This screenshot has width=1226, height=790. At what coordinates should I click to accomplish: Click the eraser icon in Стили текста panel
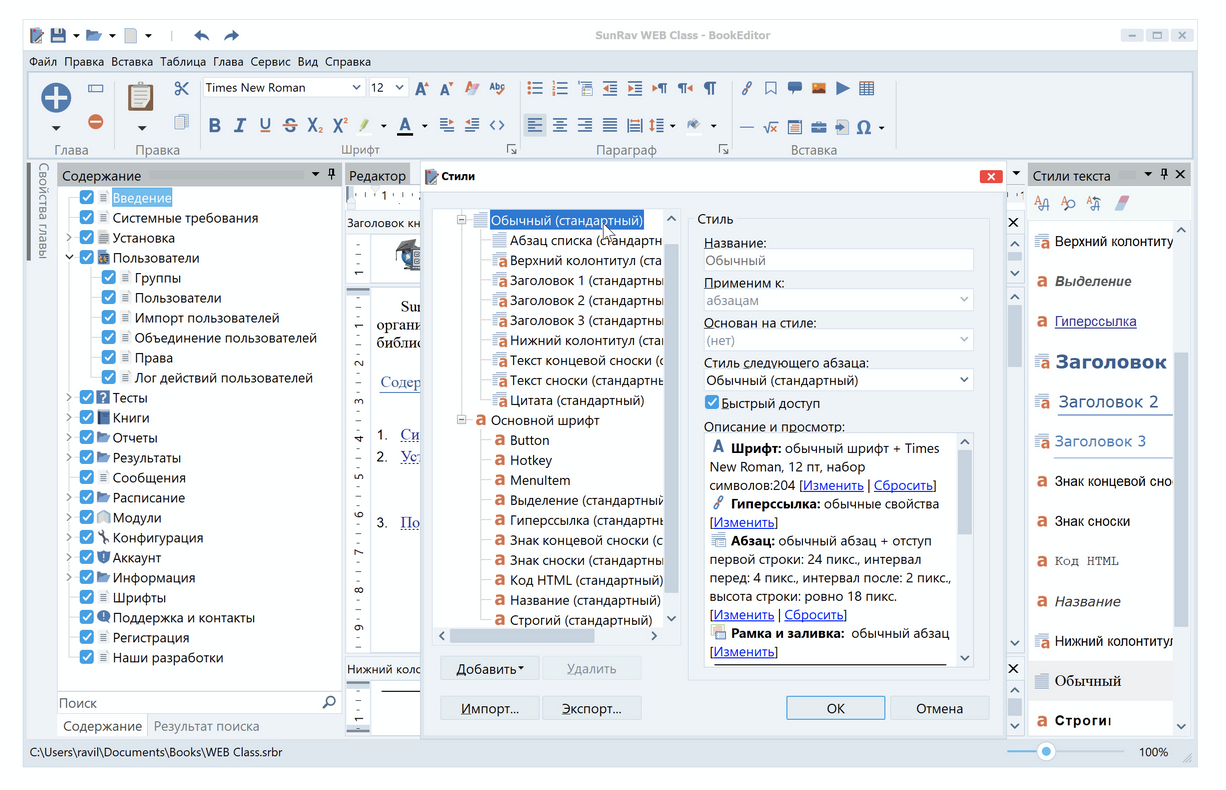pos(1120,203)
